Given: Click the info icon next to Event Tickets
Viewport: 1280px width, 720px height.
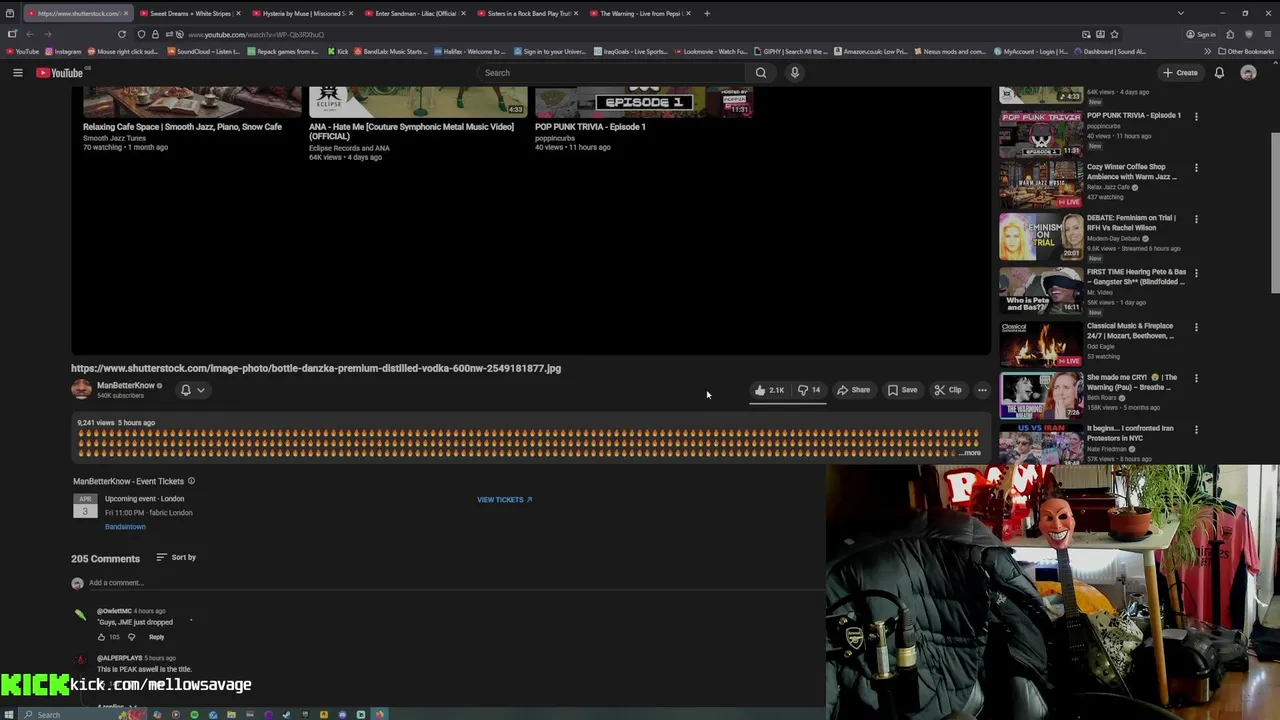Looking at the screenshot, I should pos(191,481).
